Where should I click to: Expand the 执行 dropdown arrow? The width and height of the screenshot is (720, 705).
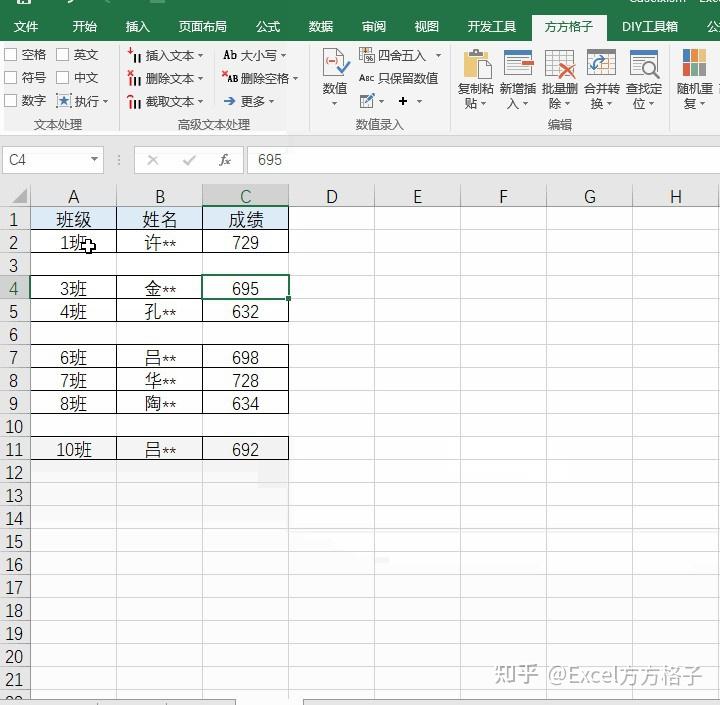coord(106,102)
